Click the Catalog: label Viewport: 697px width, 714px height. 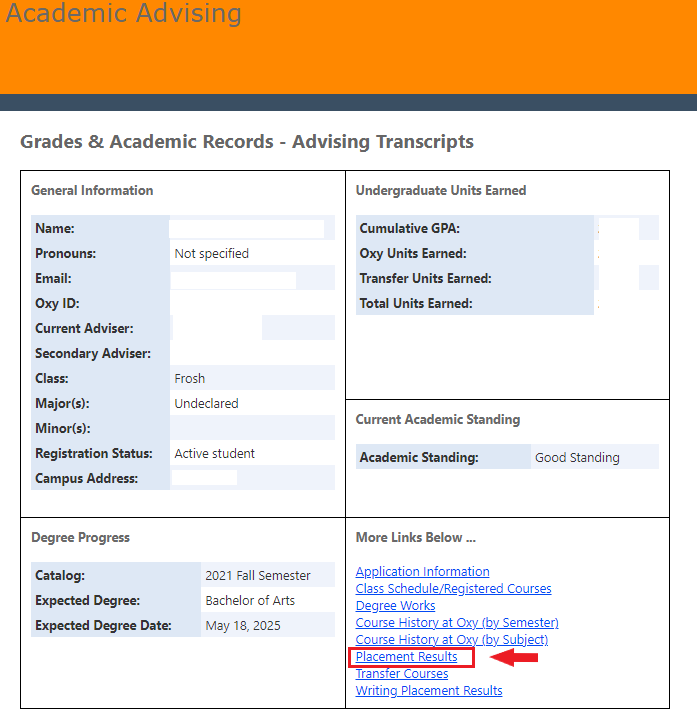coord(60,576)
